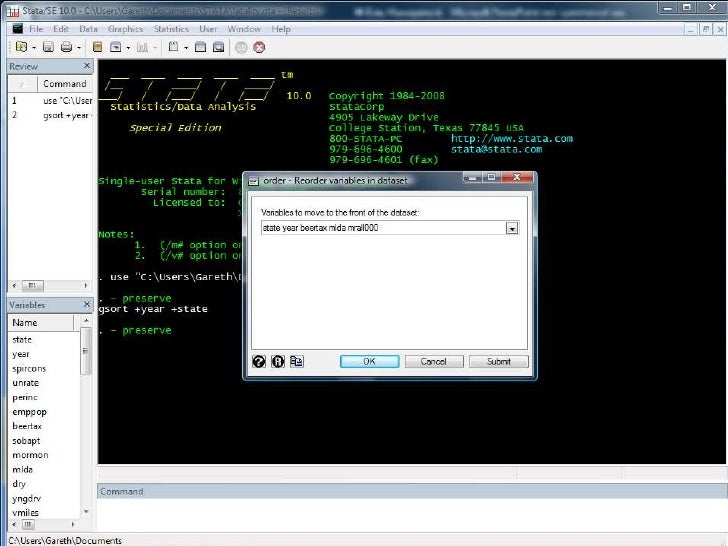Click the stata@stata.com link in Results
Viewport: 728px width, 546px height.
(496, 149)
